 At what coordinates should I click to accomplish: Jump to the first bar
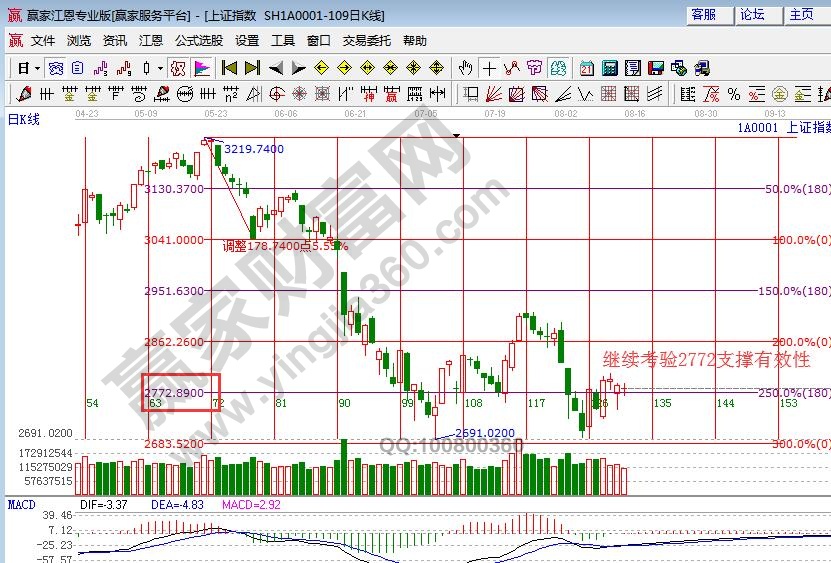click(x=229, y=69)
